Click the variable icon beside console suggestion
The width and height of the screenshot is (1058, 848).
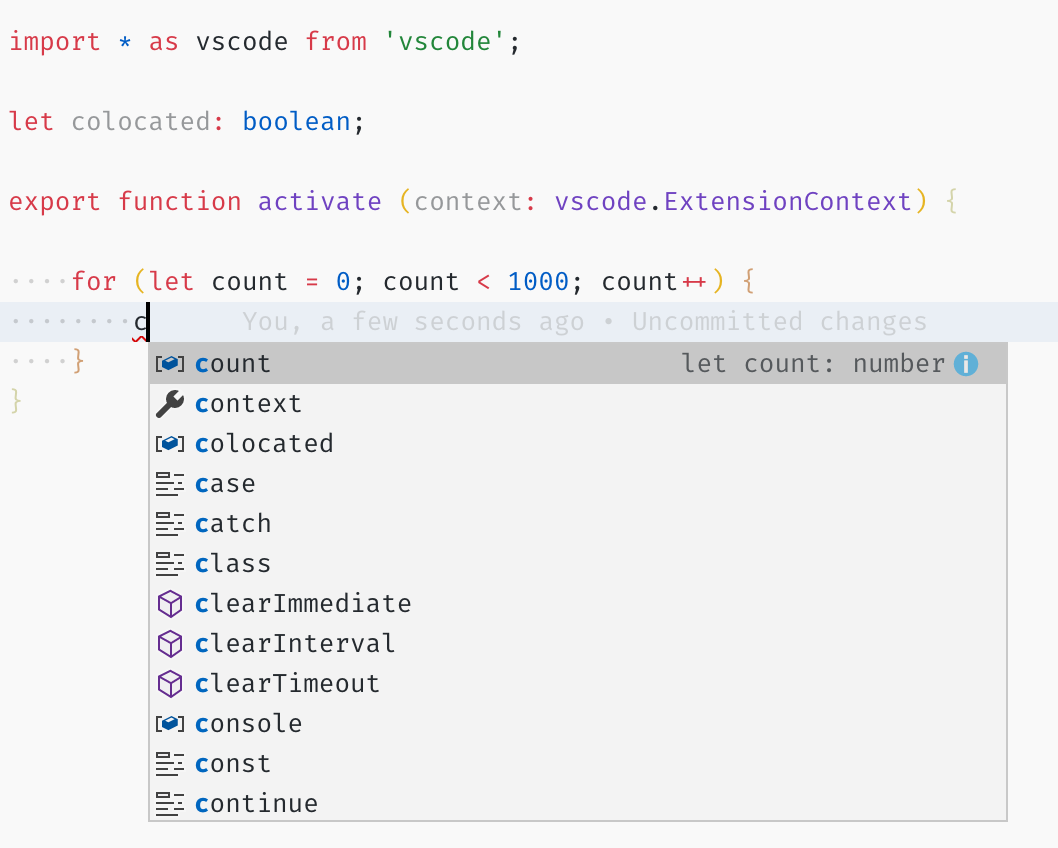tap(170, 724)
